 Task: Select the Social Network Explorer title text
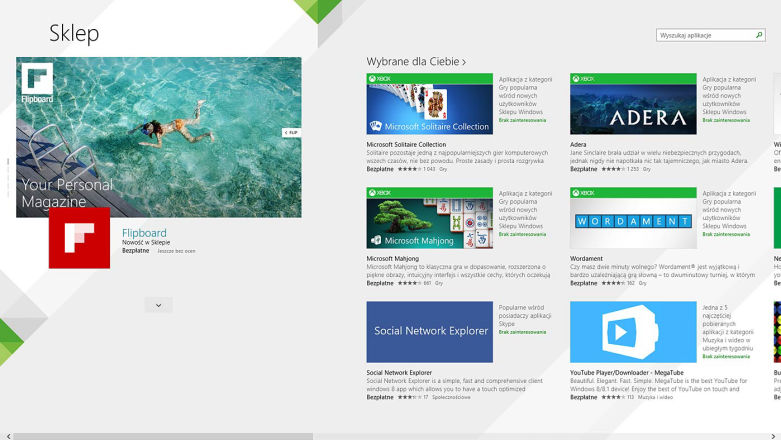point(399,373)
